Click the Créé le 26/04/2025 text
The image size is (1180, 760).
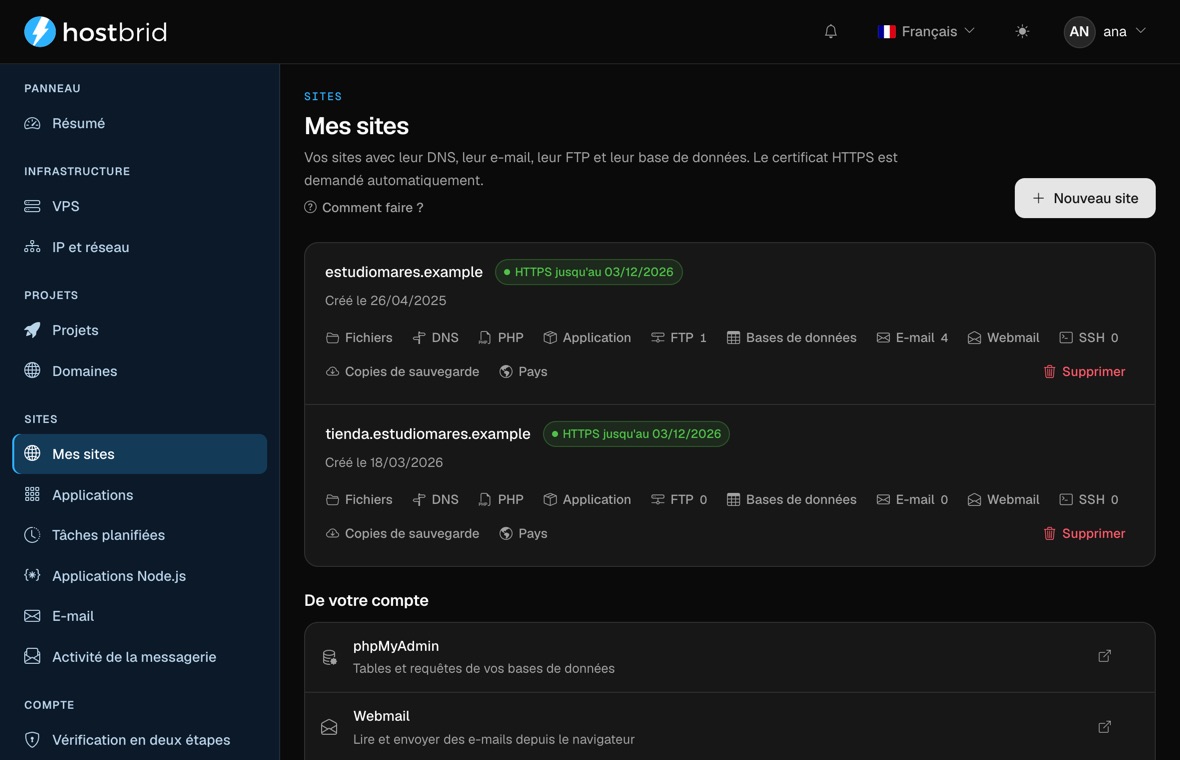(385, 301)
